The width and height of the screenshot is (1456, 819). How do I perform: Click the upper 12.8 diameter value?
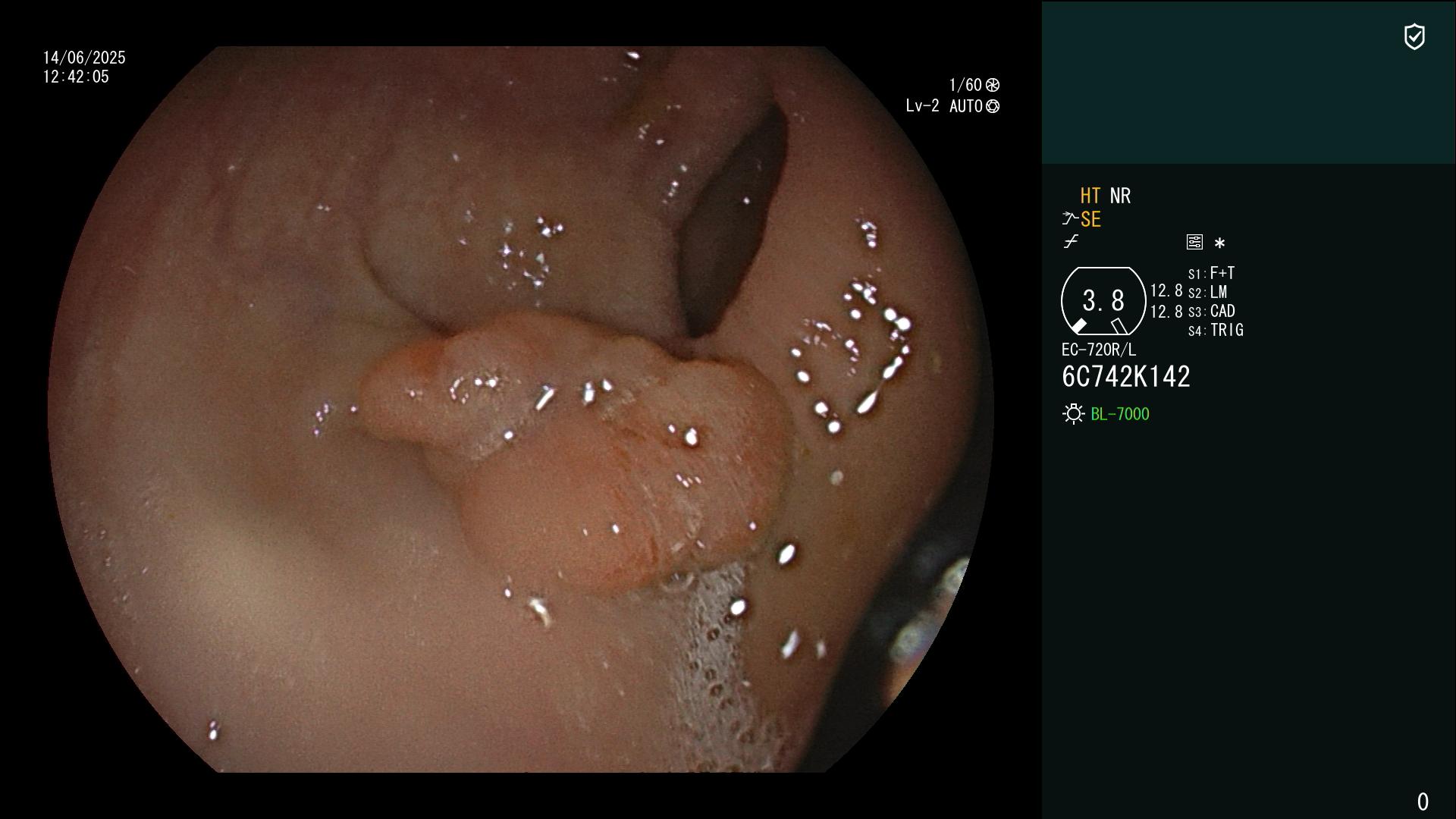pos(1166,290)
